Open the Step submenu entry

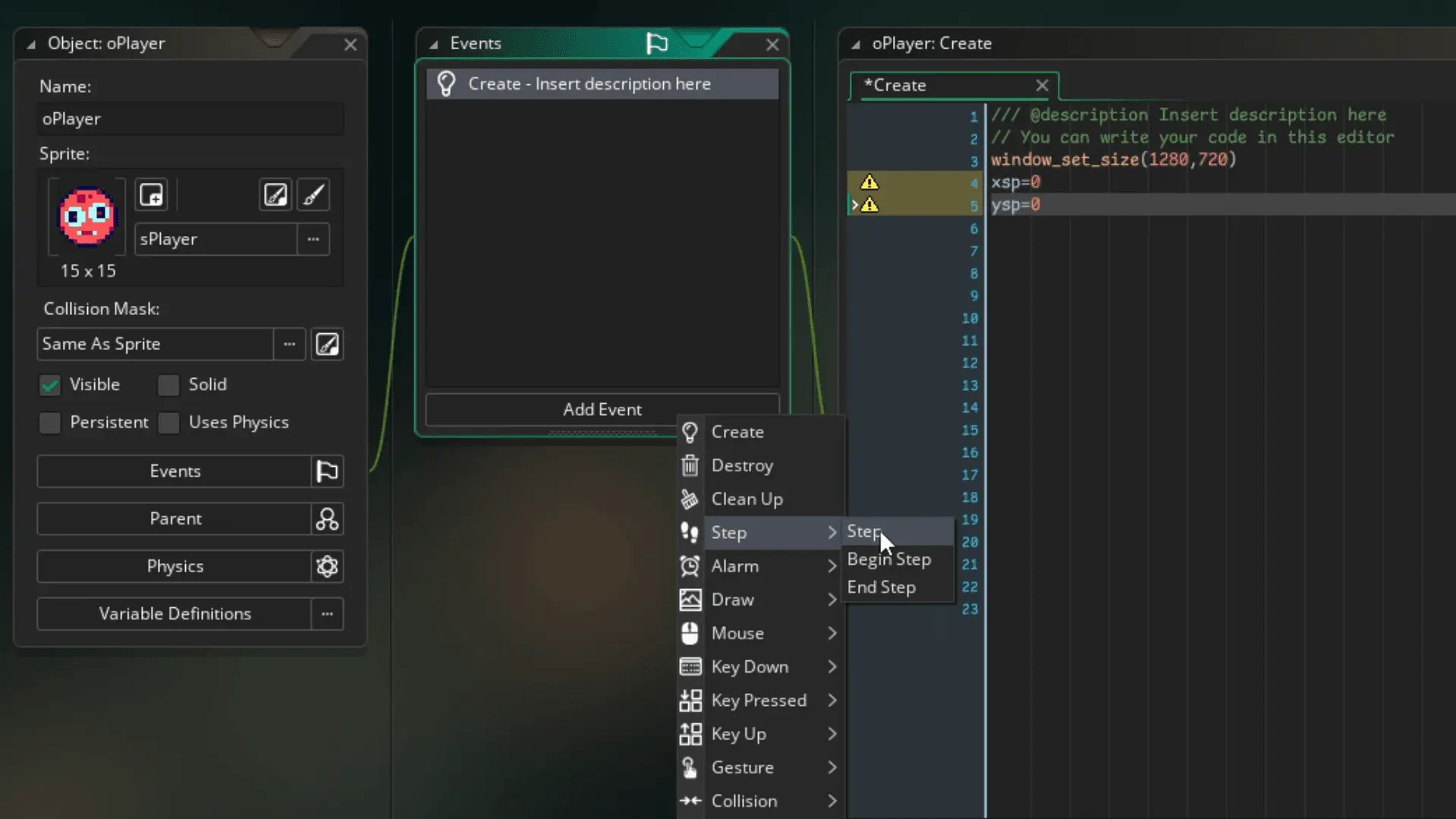[x=761, y=533]
